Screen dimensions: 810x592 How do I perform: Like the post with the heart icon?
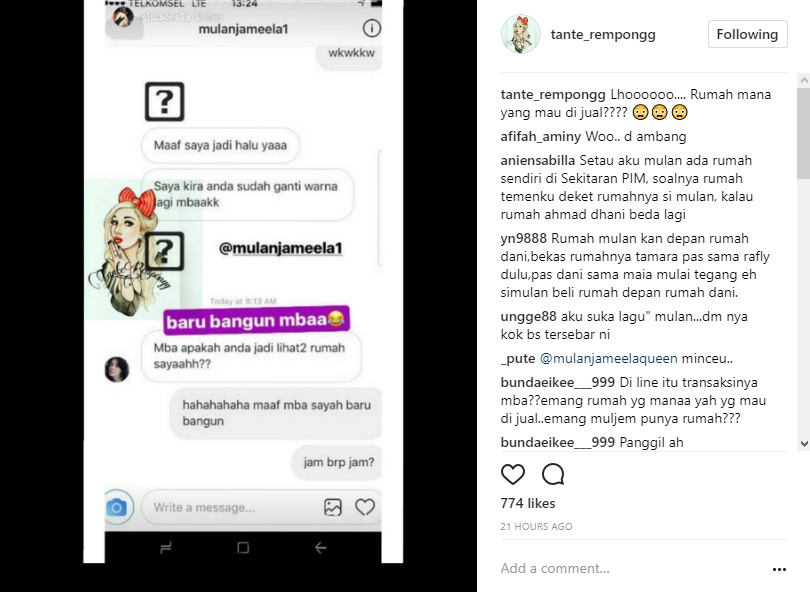coord(512,474)
